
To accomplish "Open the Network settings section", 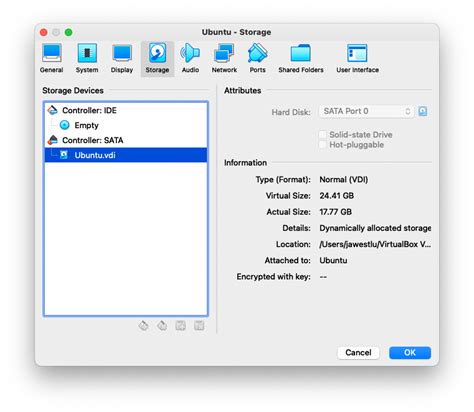I will point(224,59).
